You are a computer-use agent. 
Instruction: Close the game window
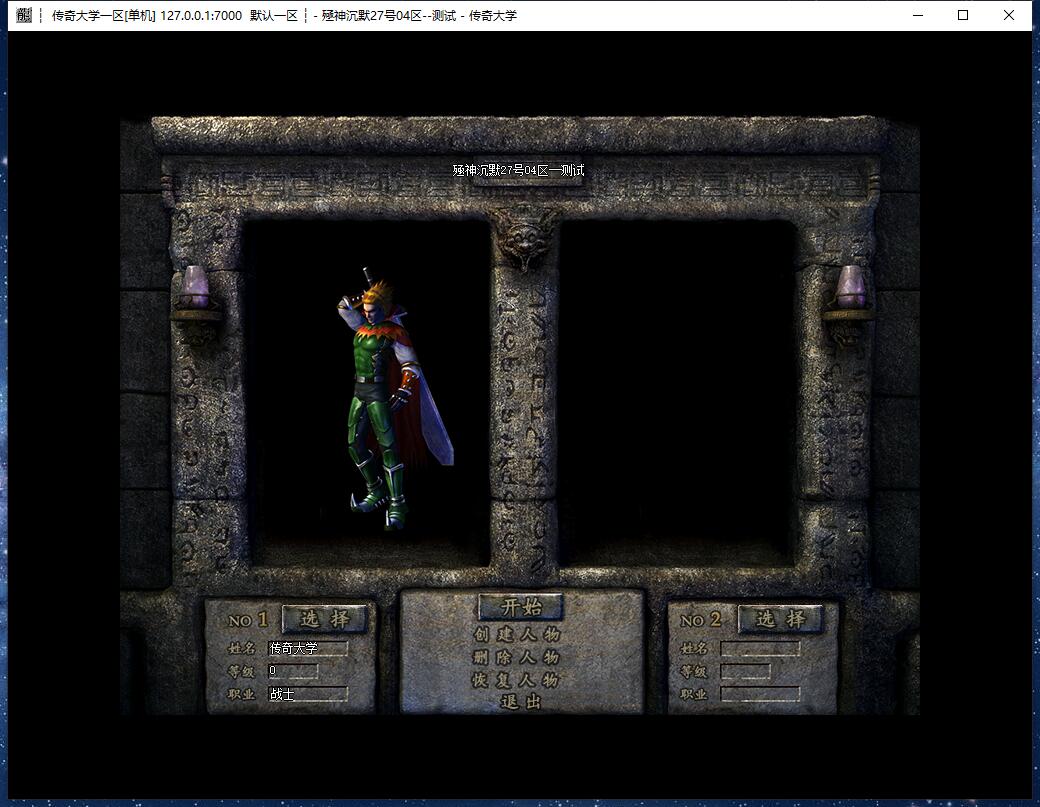click(x=1009, y=15)
